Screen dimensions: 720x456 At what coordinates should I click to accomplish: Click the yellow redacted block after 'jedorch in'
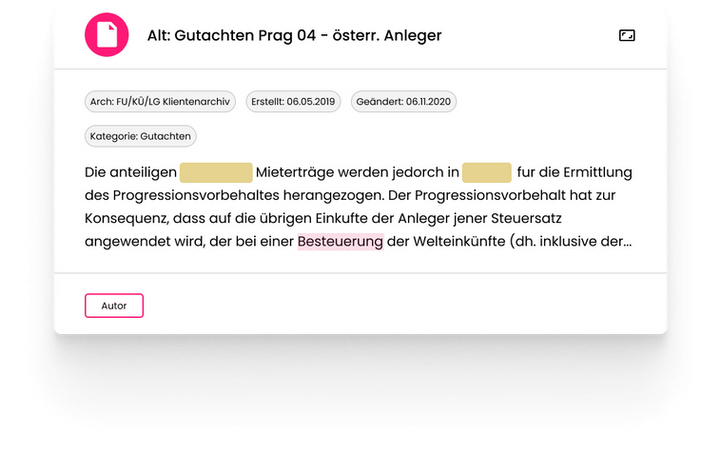487,173
